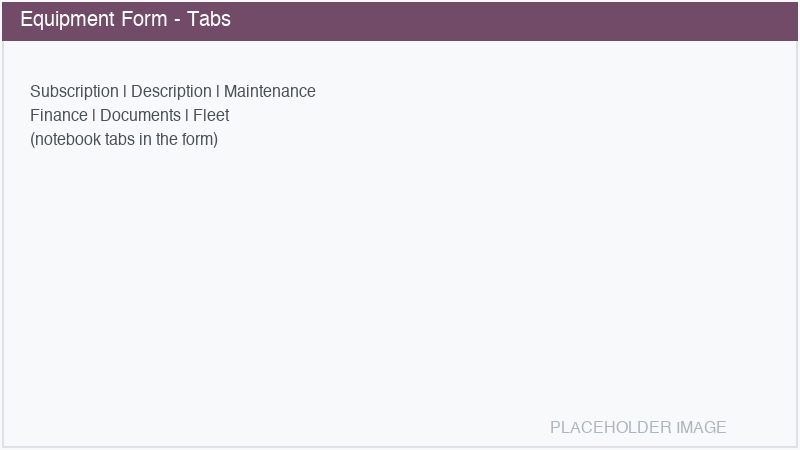Go to the Finance tab
Viewport: 800px width, 450px height.
point(59,115)
